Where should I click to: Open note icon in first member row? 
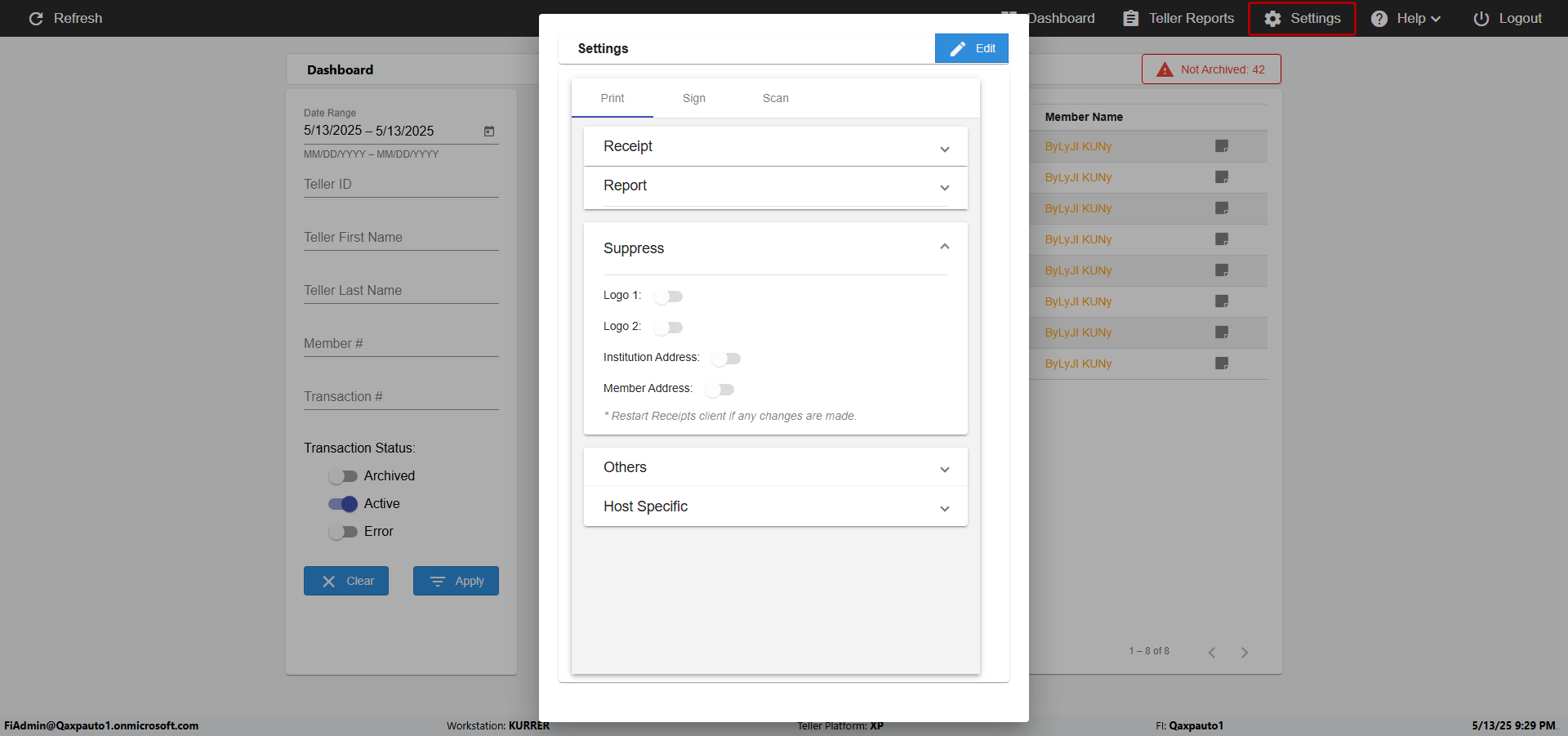[1222, 146]
